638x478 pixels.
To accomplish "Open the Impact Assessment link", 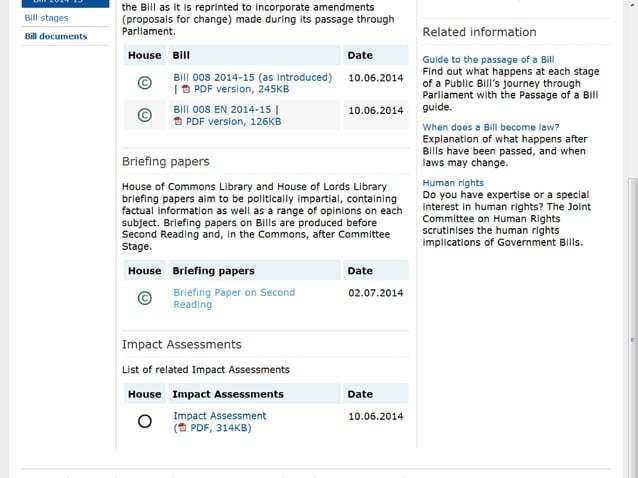I will (x=219, y=415).
